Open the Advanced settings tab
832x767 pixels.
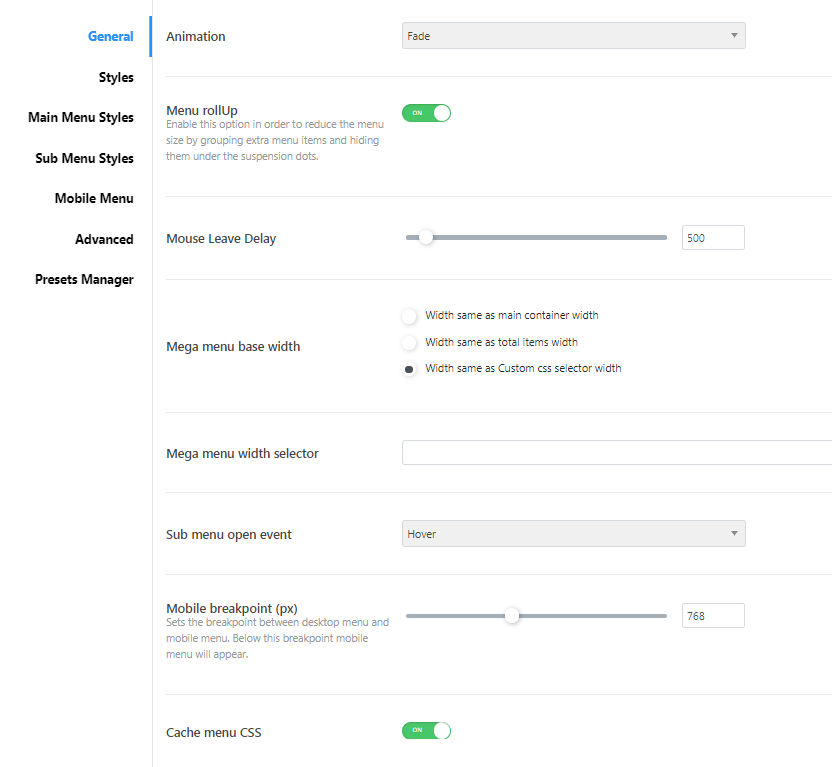click(104, 239)
